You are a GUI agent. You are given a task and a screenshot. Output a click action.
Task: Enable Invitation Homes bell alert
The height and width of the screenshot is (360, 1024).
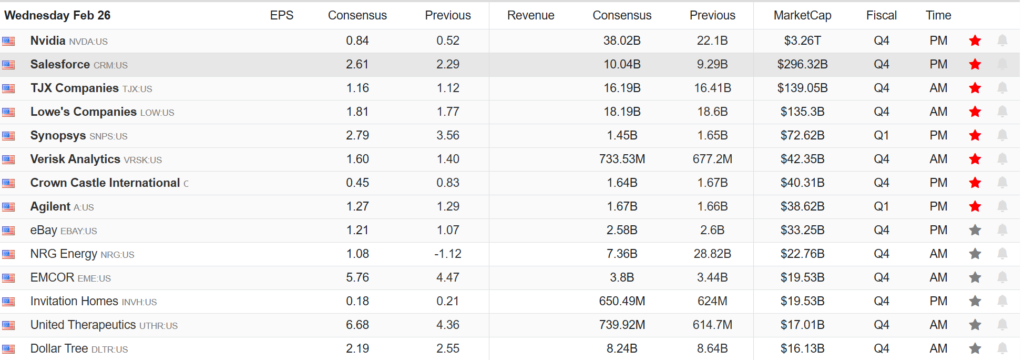(x=1002, y=301)
